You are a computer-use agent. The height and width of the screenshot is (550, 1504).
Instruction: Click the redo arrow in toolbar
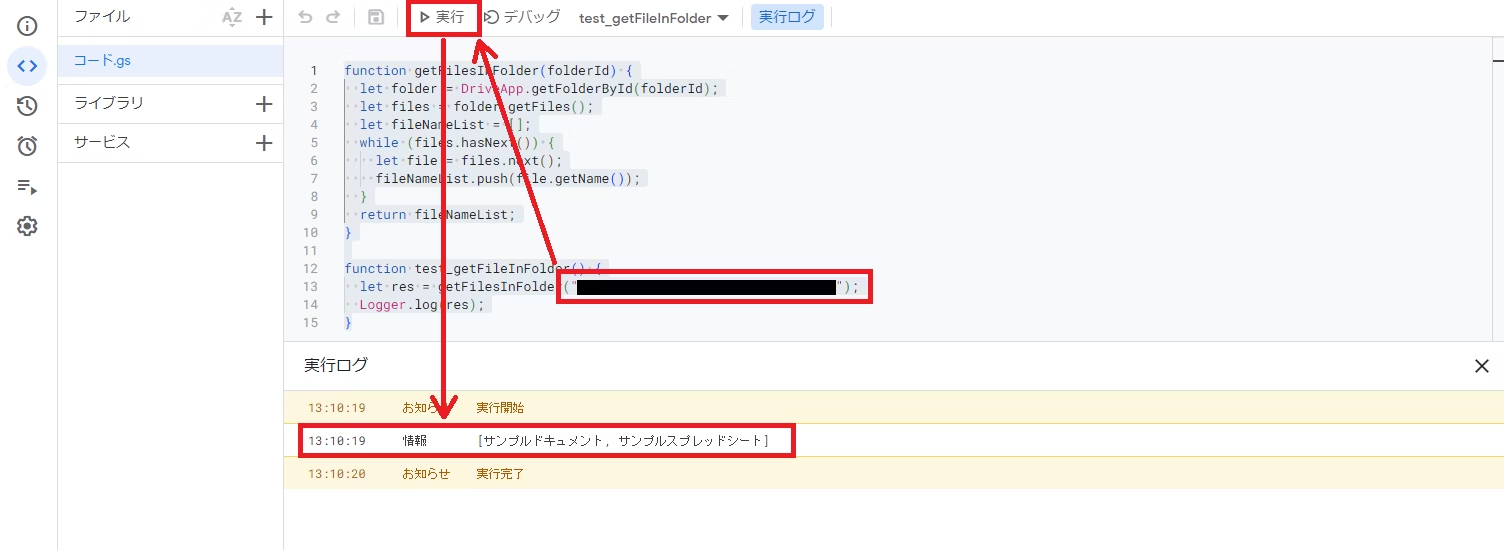coord(334,17)
